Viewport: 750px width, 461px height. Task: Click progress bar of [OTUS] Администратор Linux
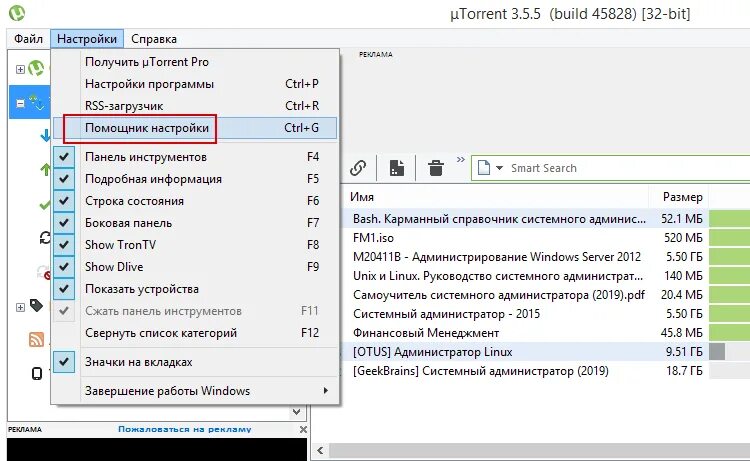729,351
